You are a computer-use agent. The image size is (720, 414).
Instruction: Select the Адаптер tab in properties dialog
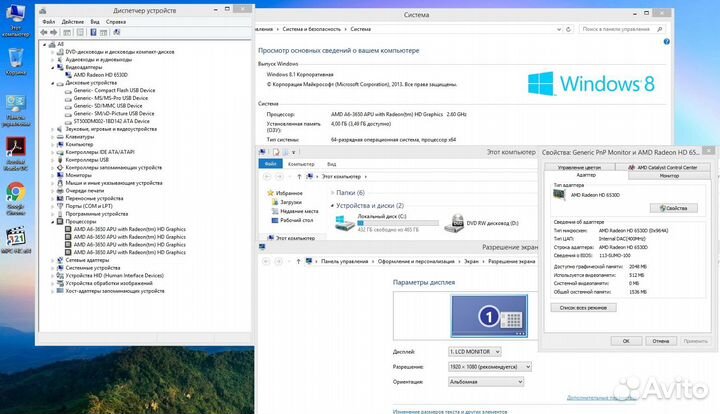(x=586, y=175)
